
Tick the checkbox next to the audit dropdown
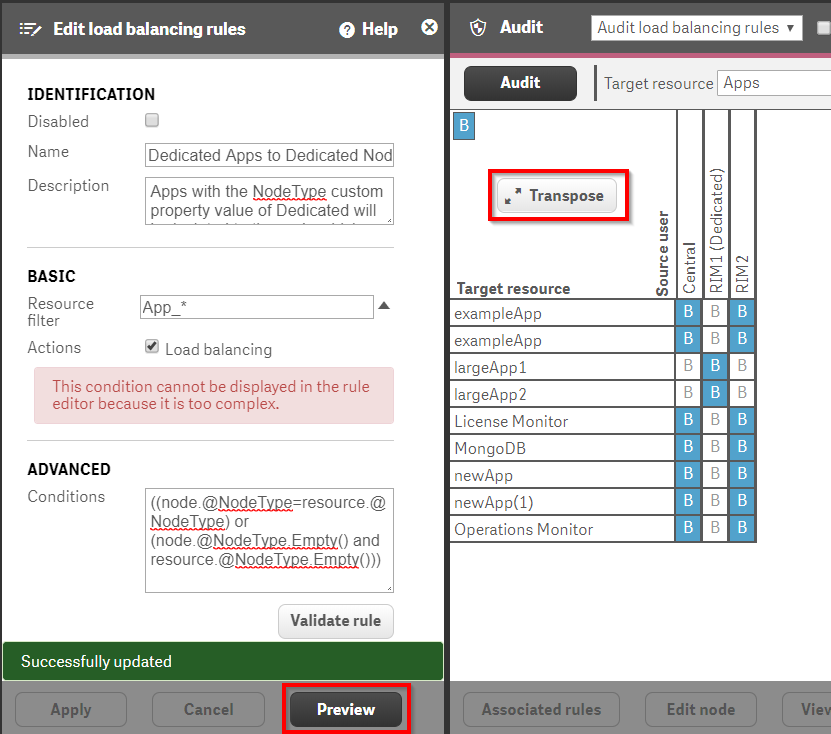[822, 28]
